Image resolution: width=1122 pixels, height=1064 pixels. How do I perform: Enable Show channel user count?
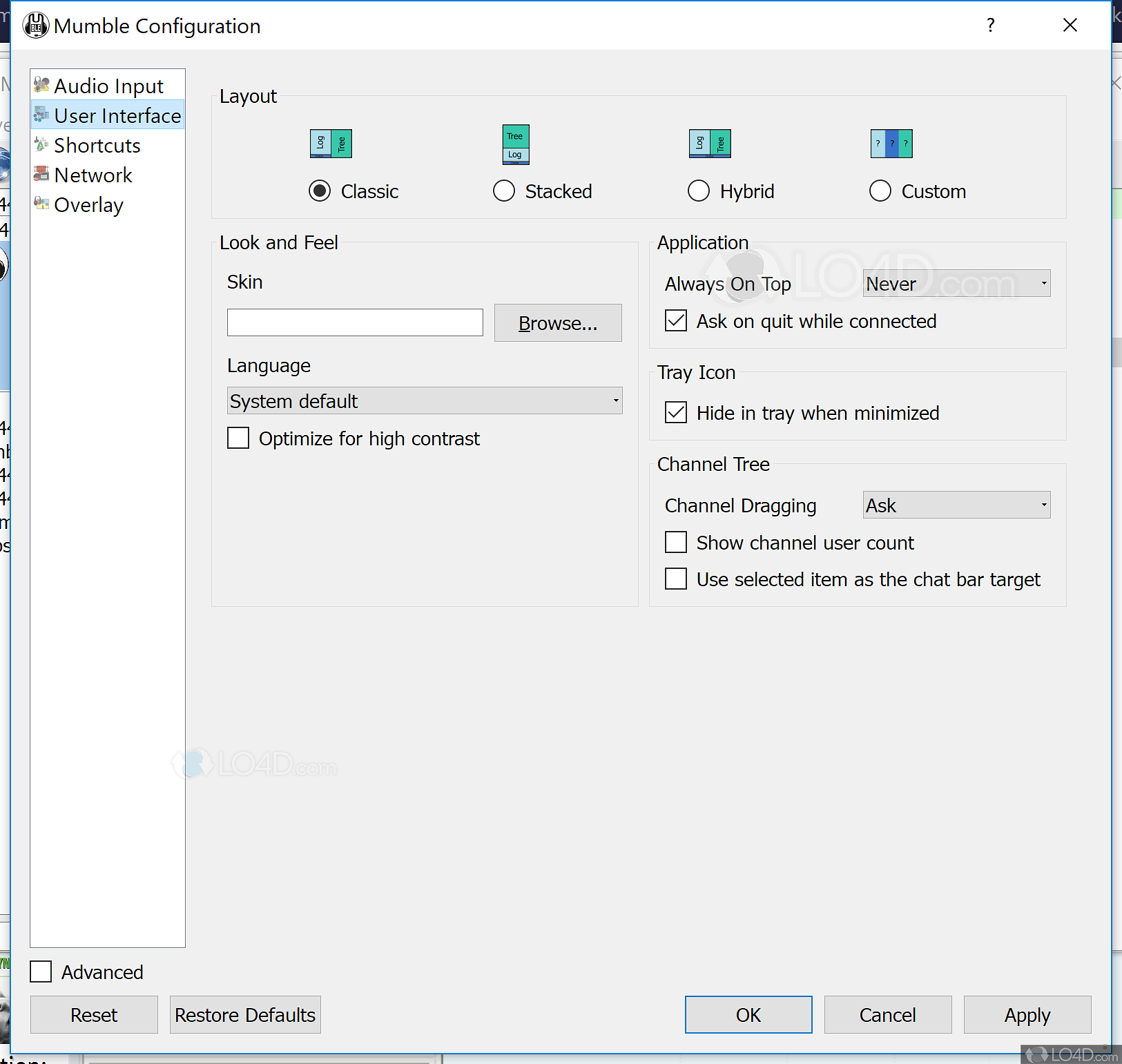coord(676,543)
